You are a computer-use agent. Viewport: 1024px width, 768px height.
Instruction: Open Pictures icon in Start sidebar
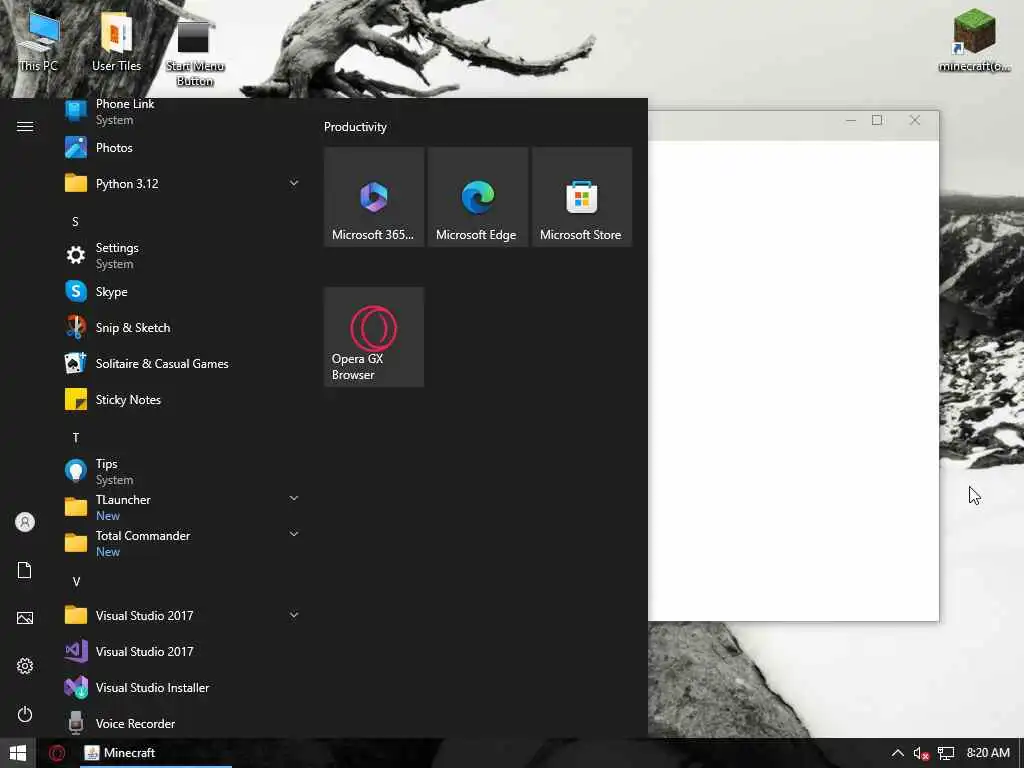click(x=25, y=618)
